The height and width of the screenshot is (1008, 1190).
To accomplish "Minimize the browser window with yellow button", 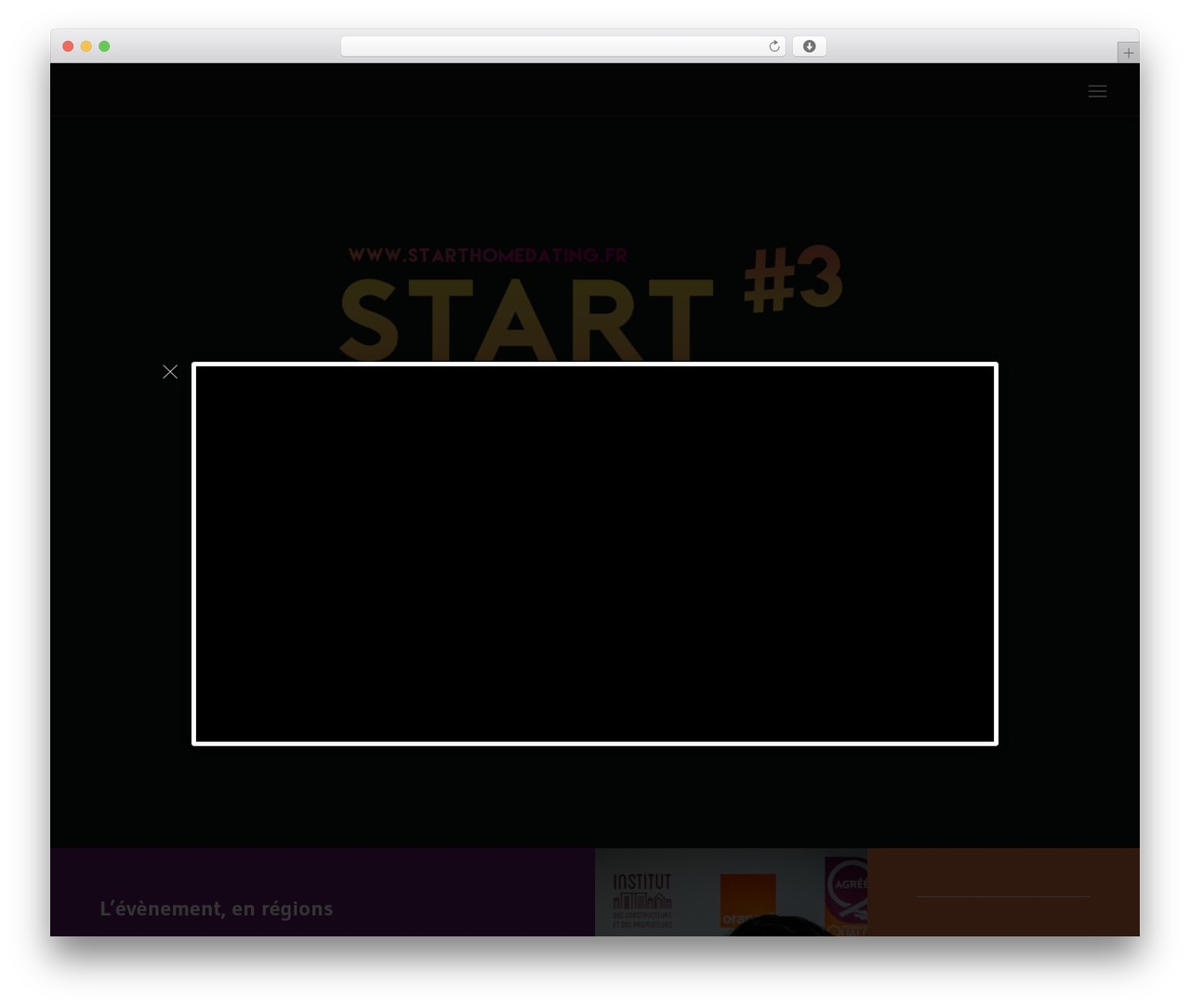I will [x=86, y=46].
